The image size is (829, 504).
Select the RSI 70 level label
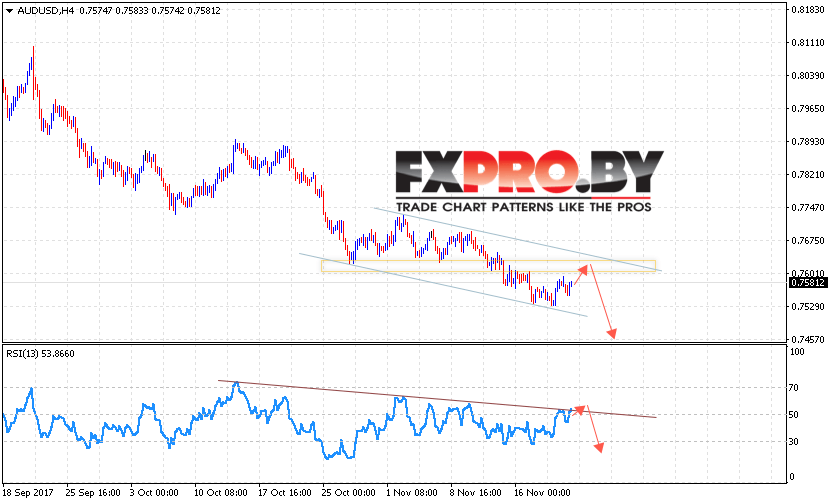(x=794, y=388)
